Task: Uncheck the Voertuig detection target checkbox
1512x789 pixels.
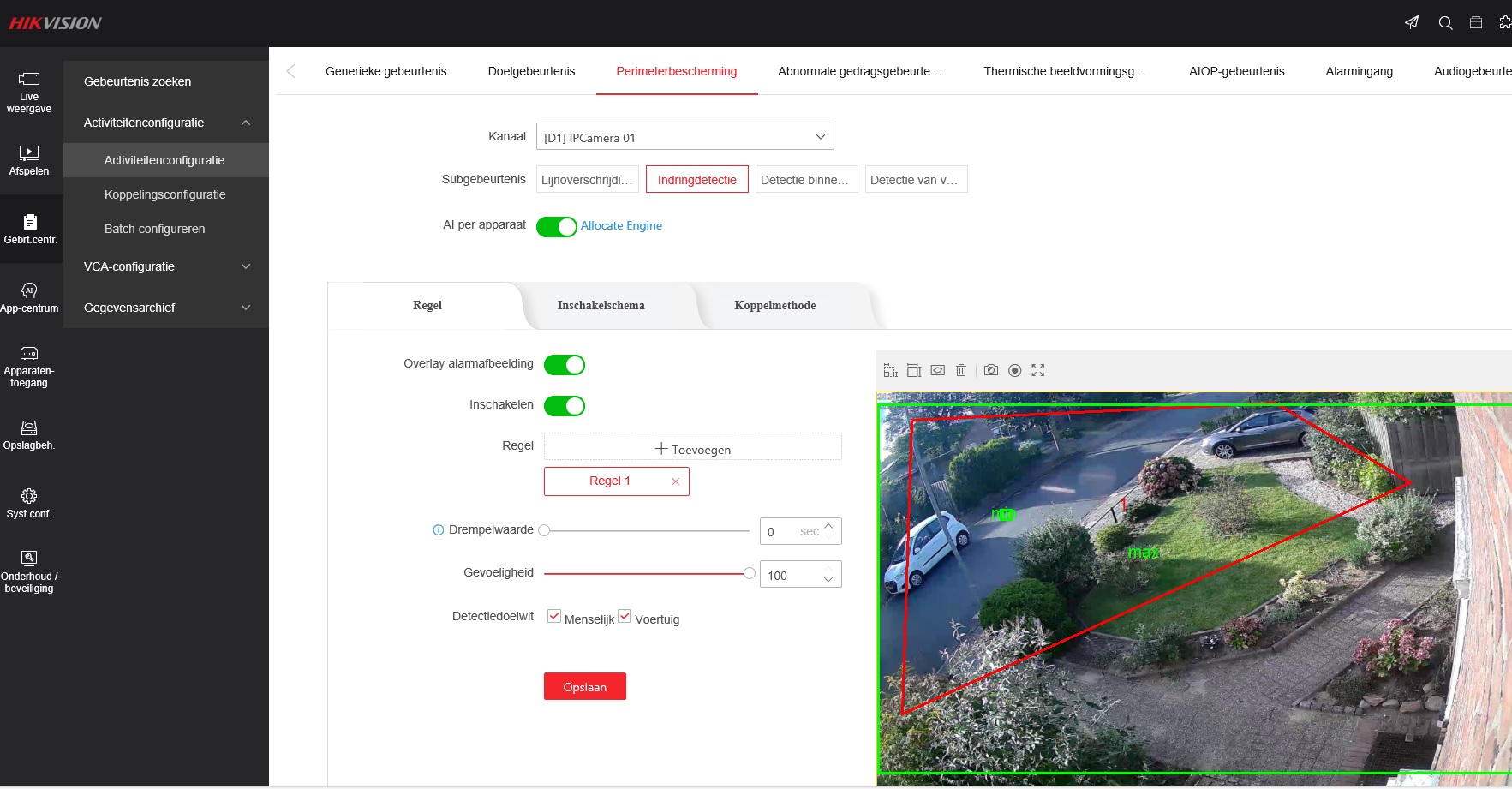Action: (x=625, y=617)
